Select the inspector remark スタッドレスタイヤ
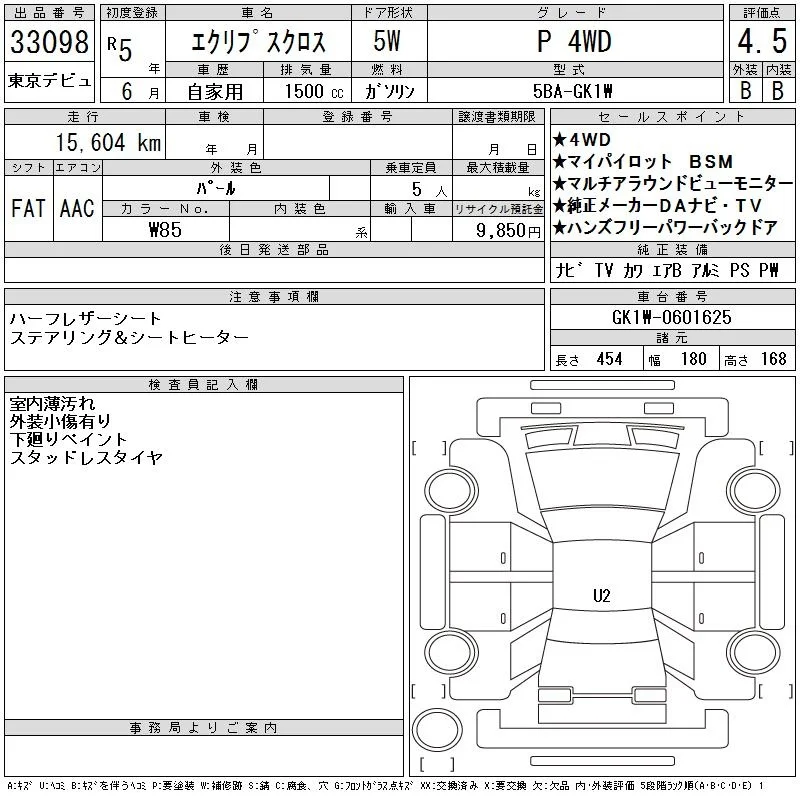Viewport: 800px width, 800px height. pyautogui.click(x=86, y=457)
